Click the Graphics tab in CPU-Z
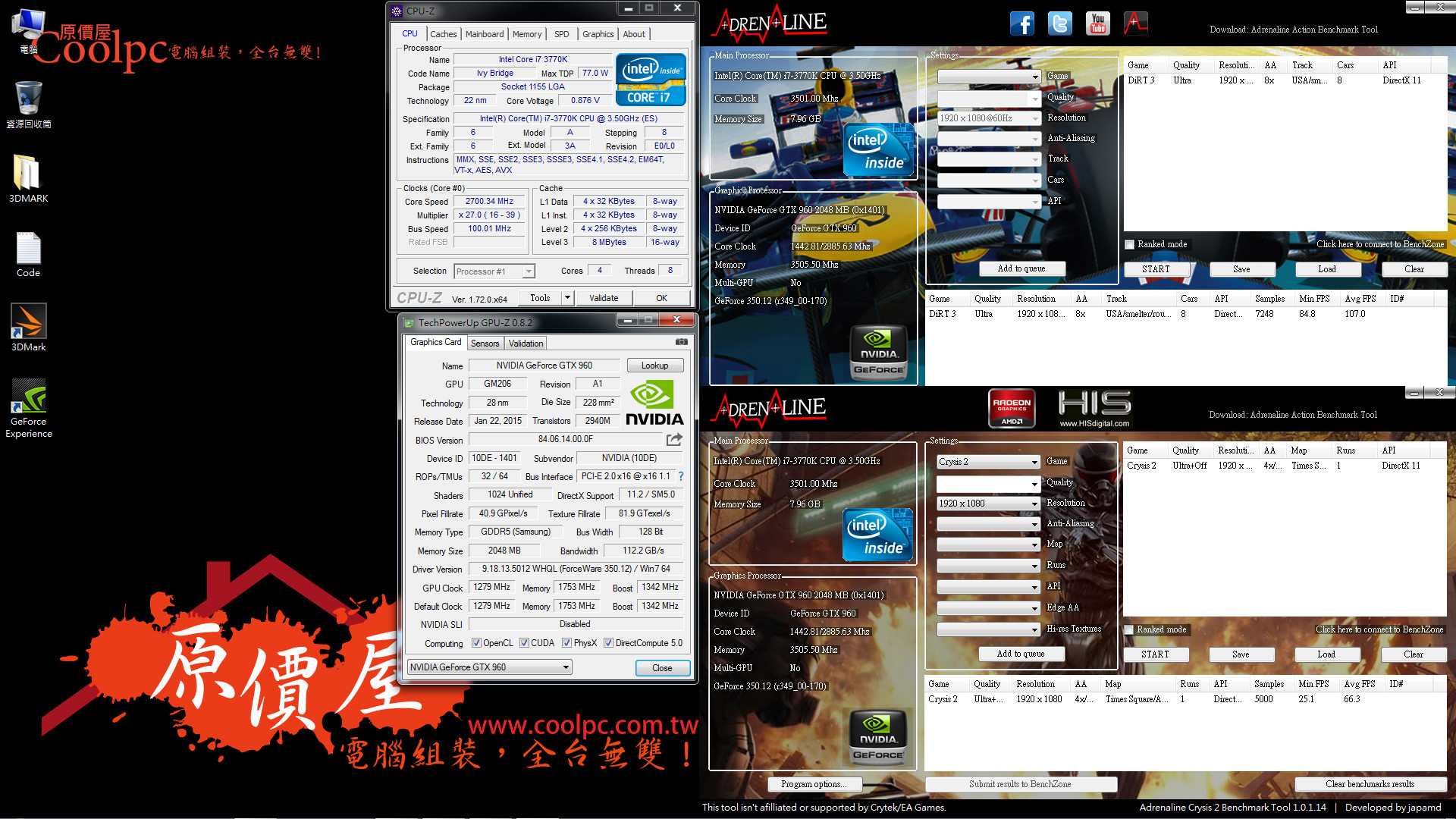This screenshot has height=819, width=1456. click(x=598, y=34)
